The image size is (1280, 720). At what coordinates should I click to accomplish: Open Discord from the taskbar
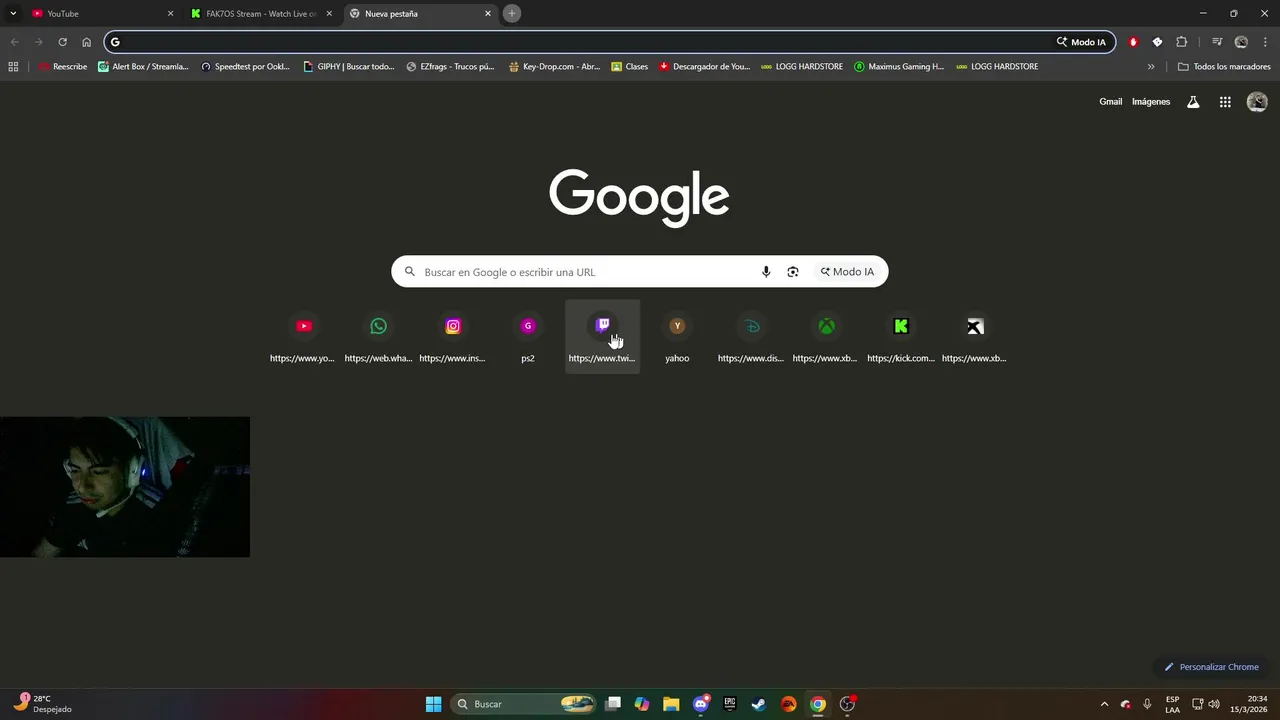701,704
